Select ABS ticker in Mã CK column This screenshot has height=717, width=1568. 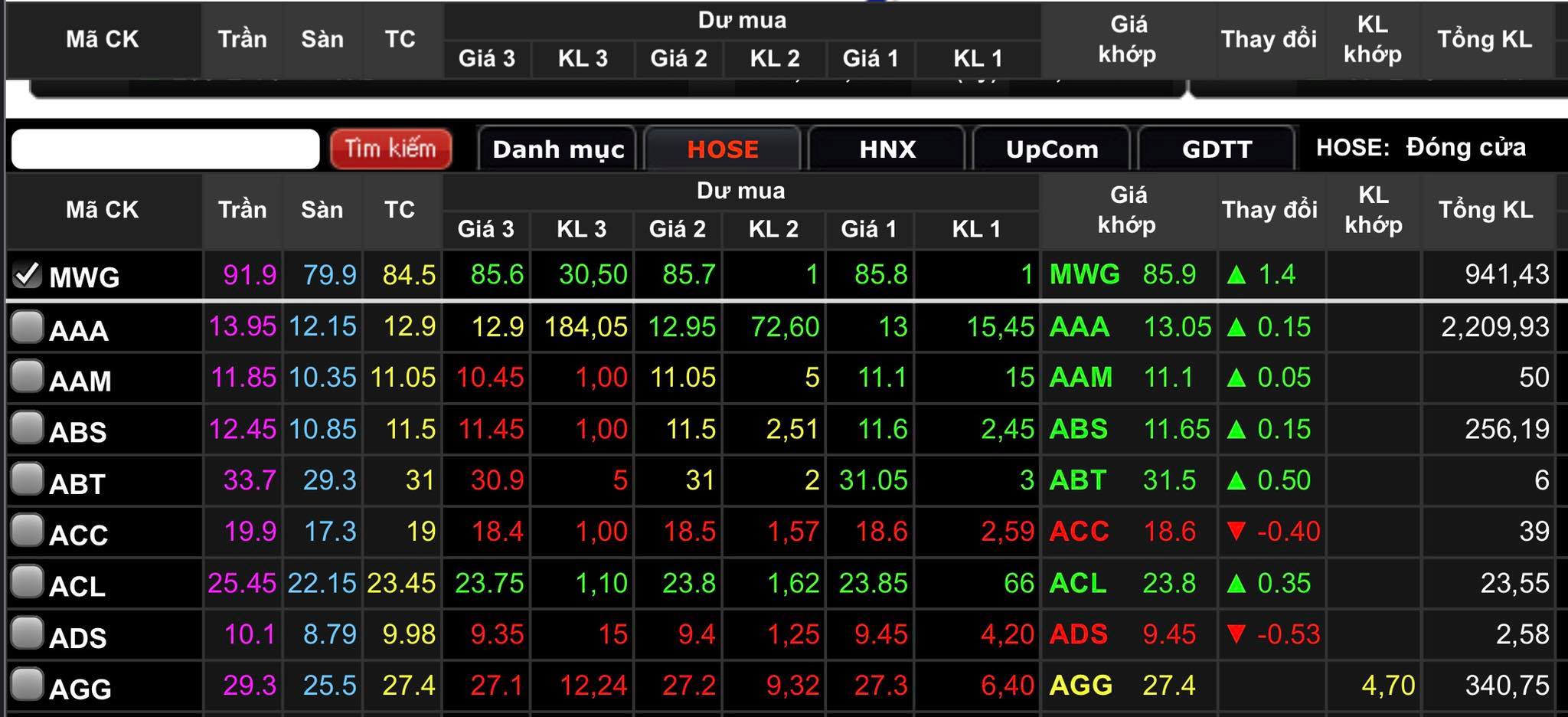pyautogui.click(x=78, y=432)
